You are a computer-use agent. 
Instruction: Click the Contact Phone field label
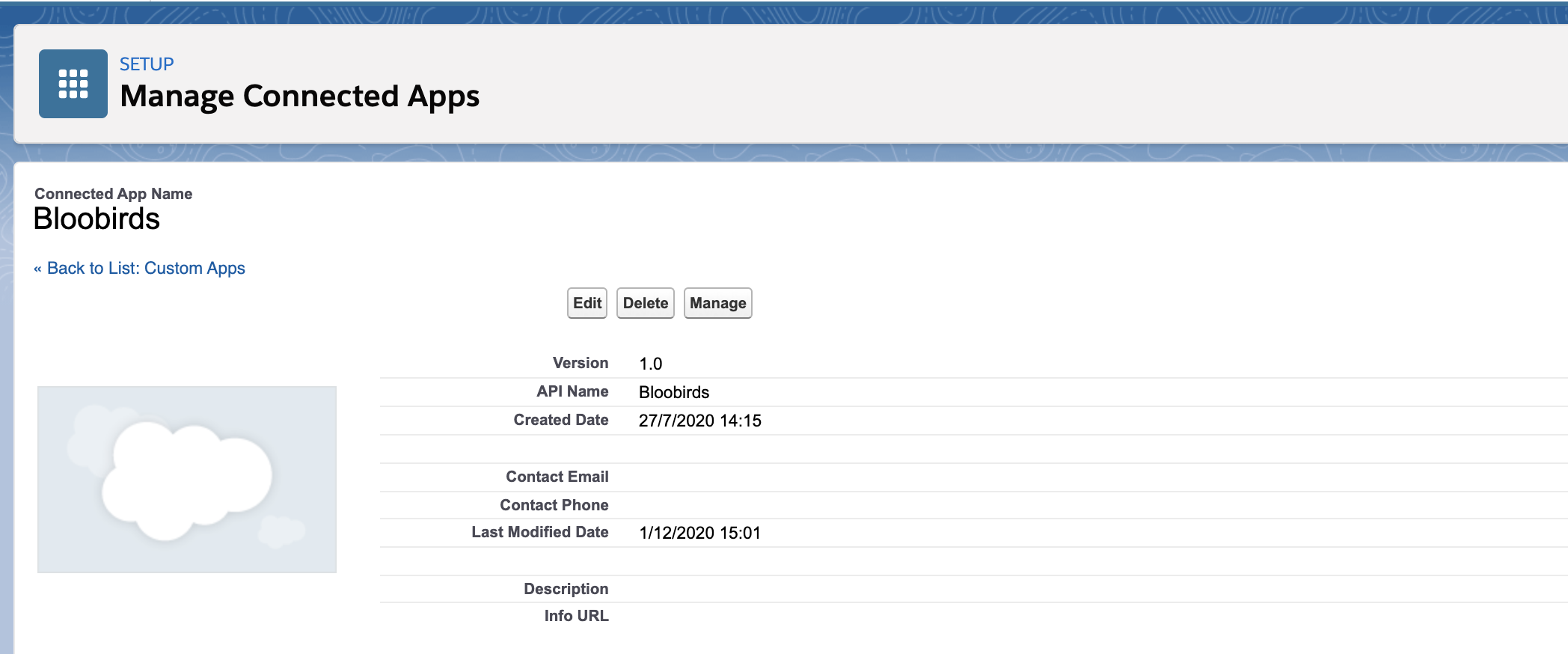(x=554, y=505)
